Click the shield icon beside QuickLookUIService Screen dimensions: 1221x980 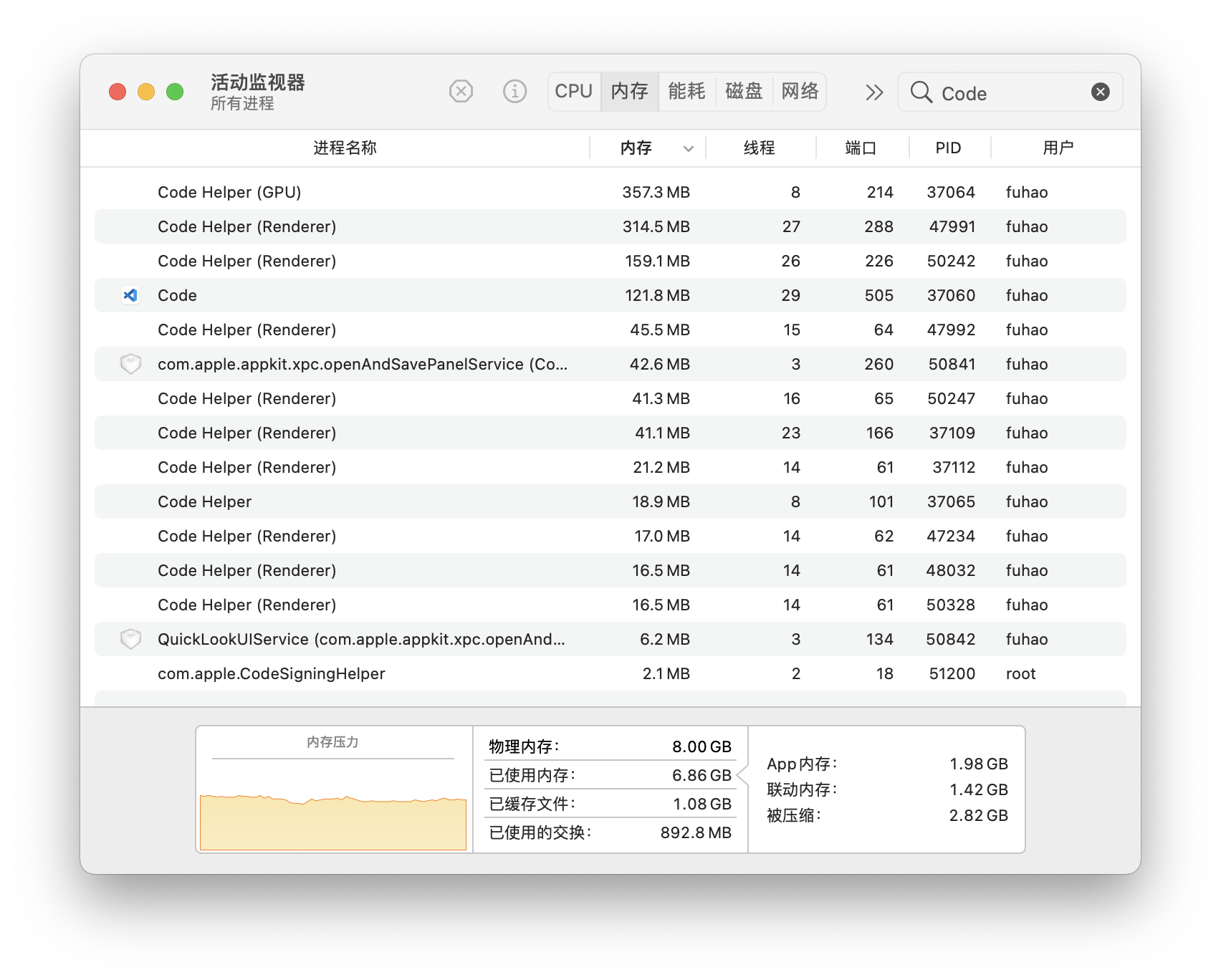(130, 639)
